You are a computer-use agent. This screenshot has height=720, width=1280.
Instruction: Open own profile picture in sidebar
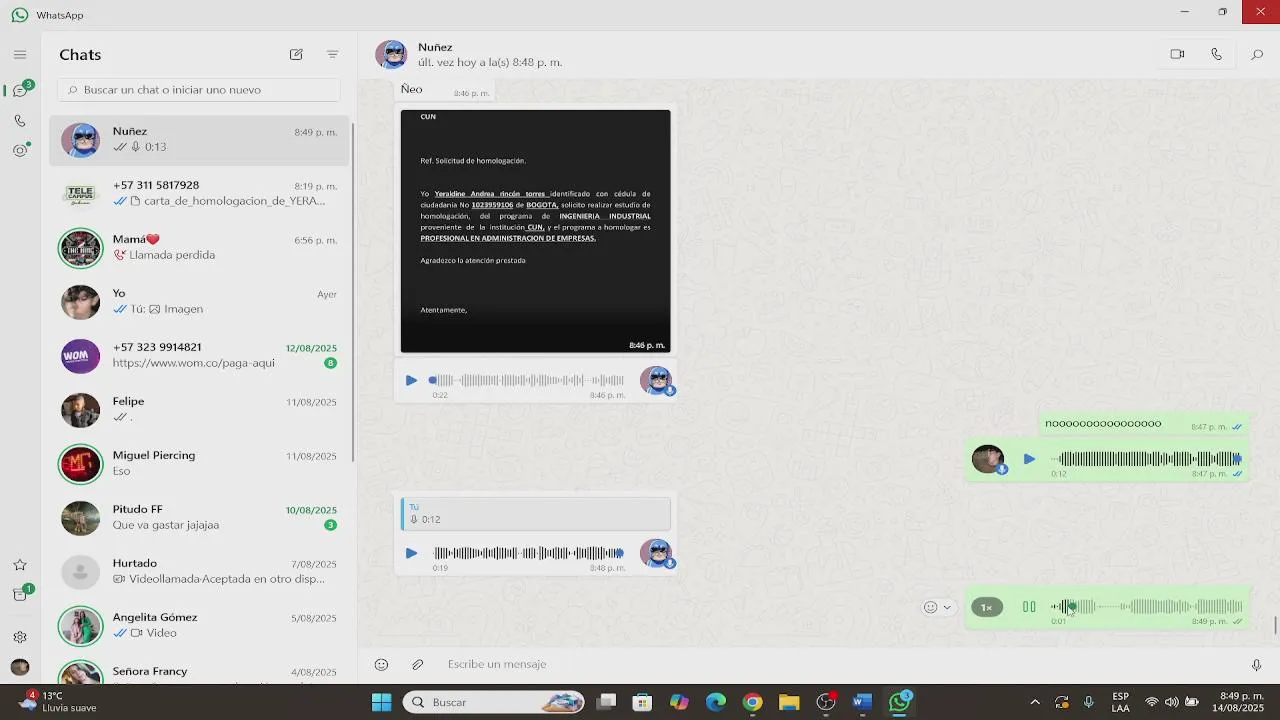click(20, 667)
